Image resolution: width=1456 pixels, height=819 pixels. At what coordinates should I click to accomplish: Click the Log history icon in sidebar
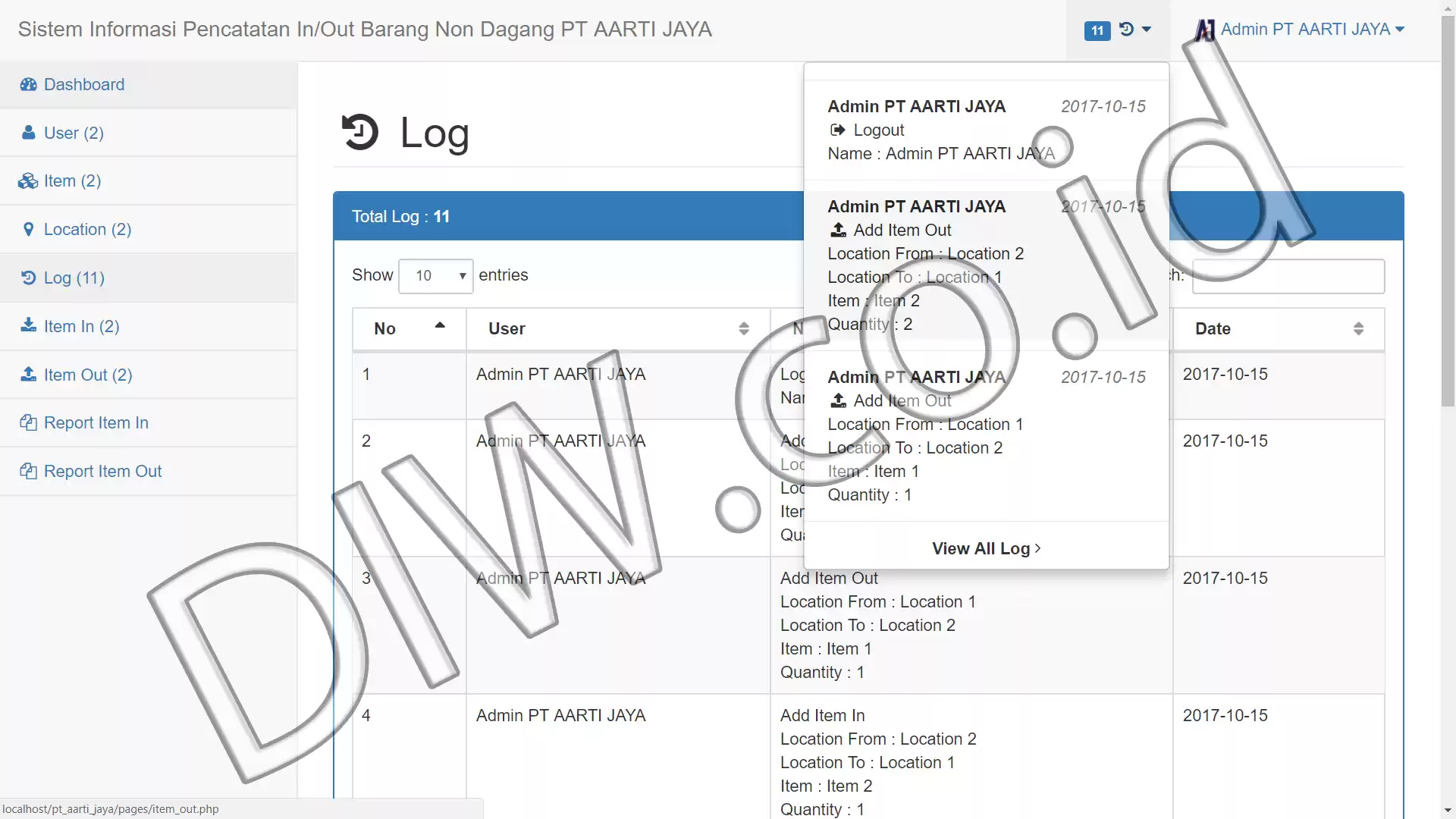coord(28,278)
